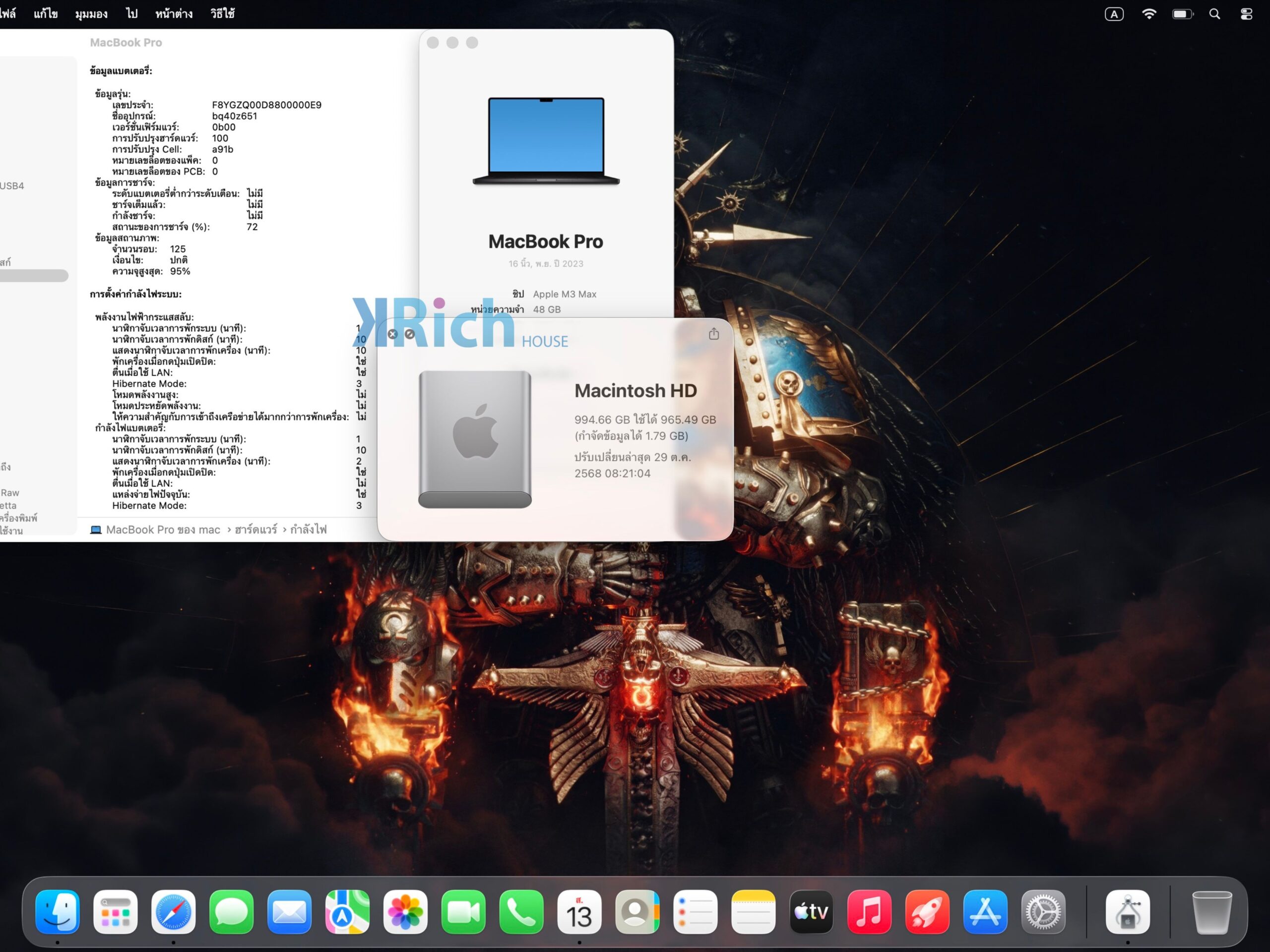The width and height of the screenshot is (1270, 952).
Task: Open the วิธีใช้ menu
Action: click(x=222, y=14)
